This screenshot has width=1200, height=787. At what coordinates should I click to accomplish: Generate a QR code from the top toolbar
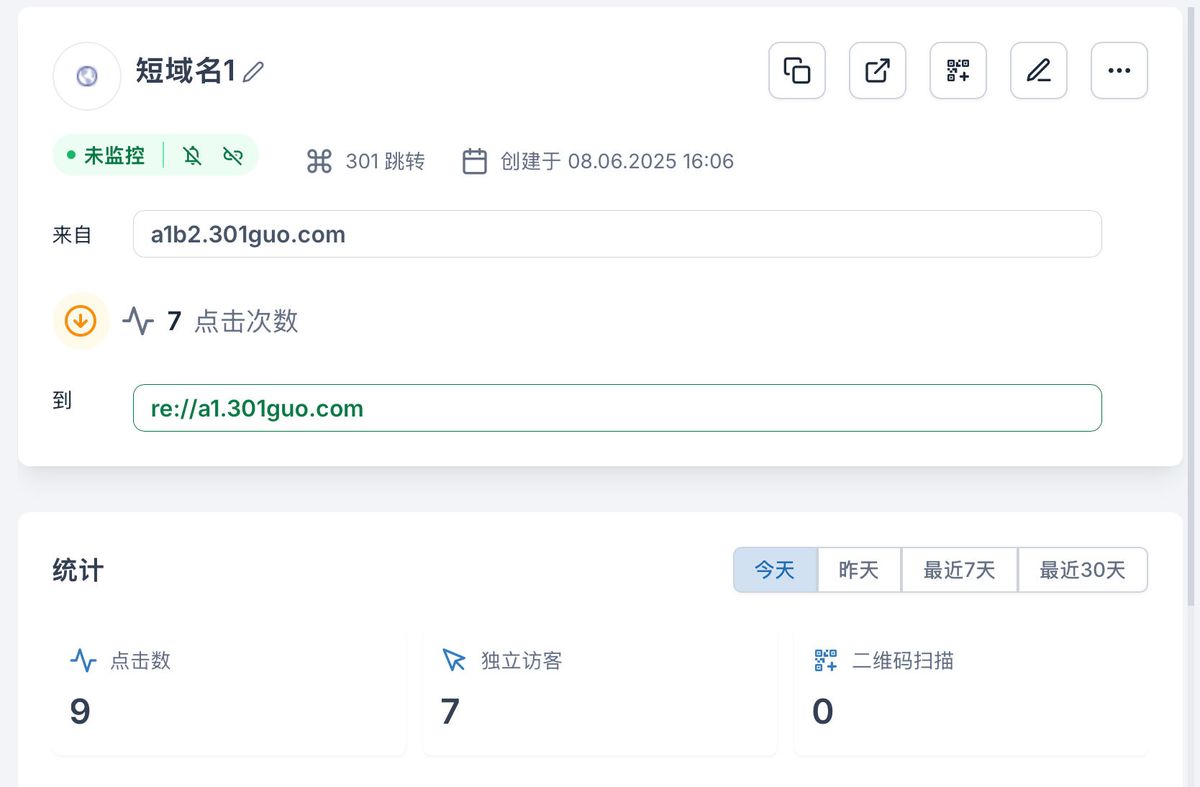958,71
